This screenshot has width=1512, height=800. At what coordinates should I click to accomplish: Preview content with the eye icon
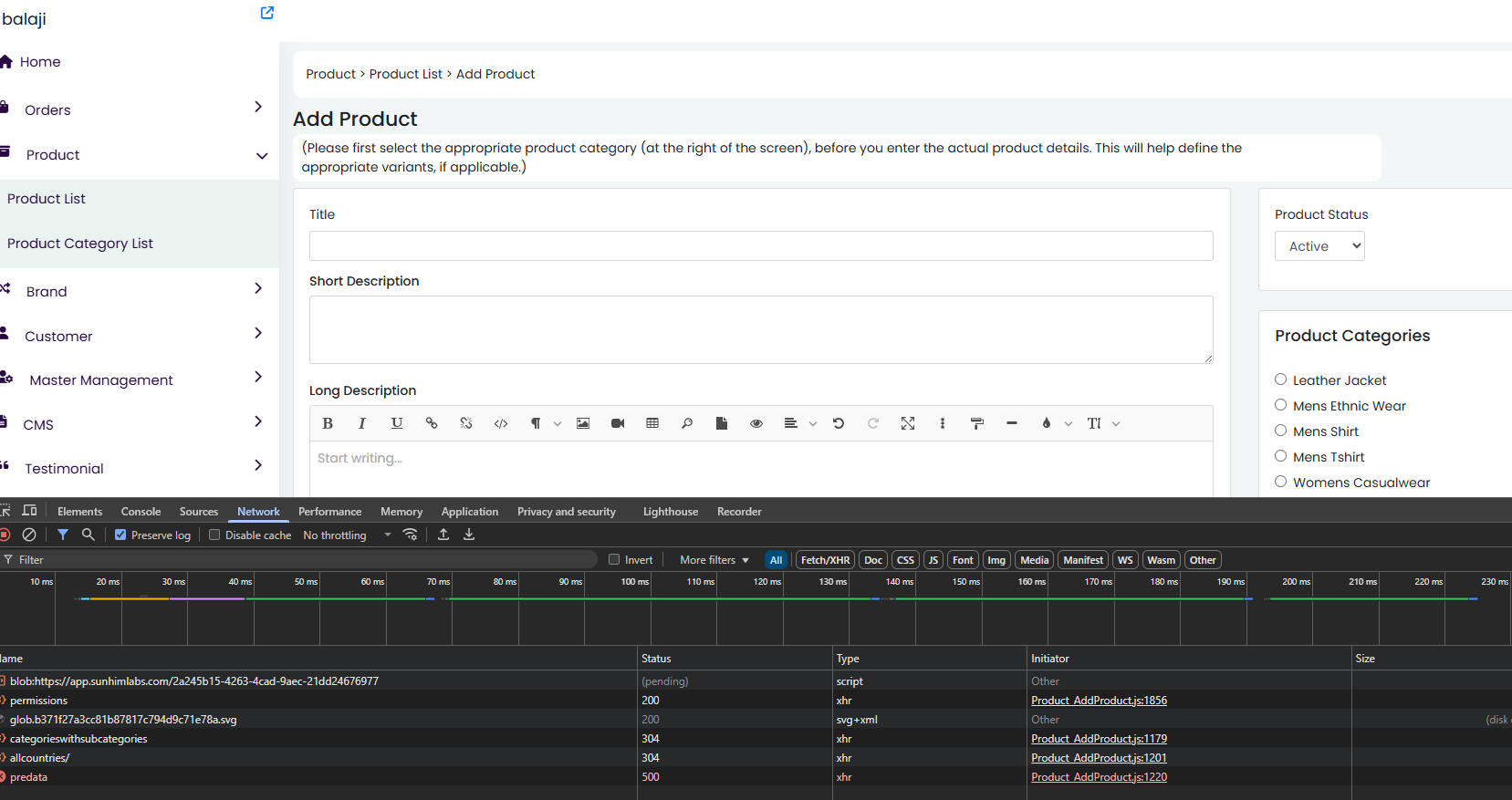[x=756, y=423]
